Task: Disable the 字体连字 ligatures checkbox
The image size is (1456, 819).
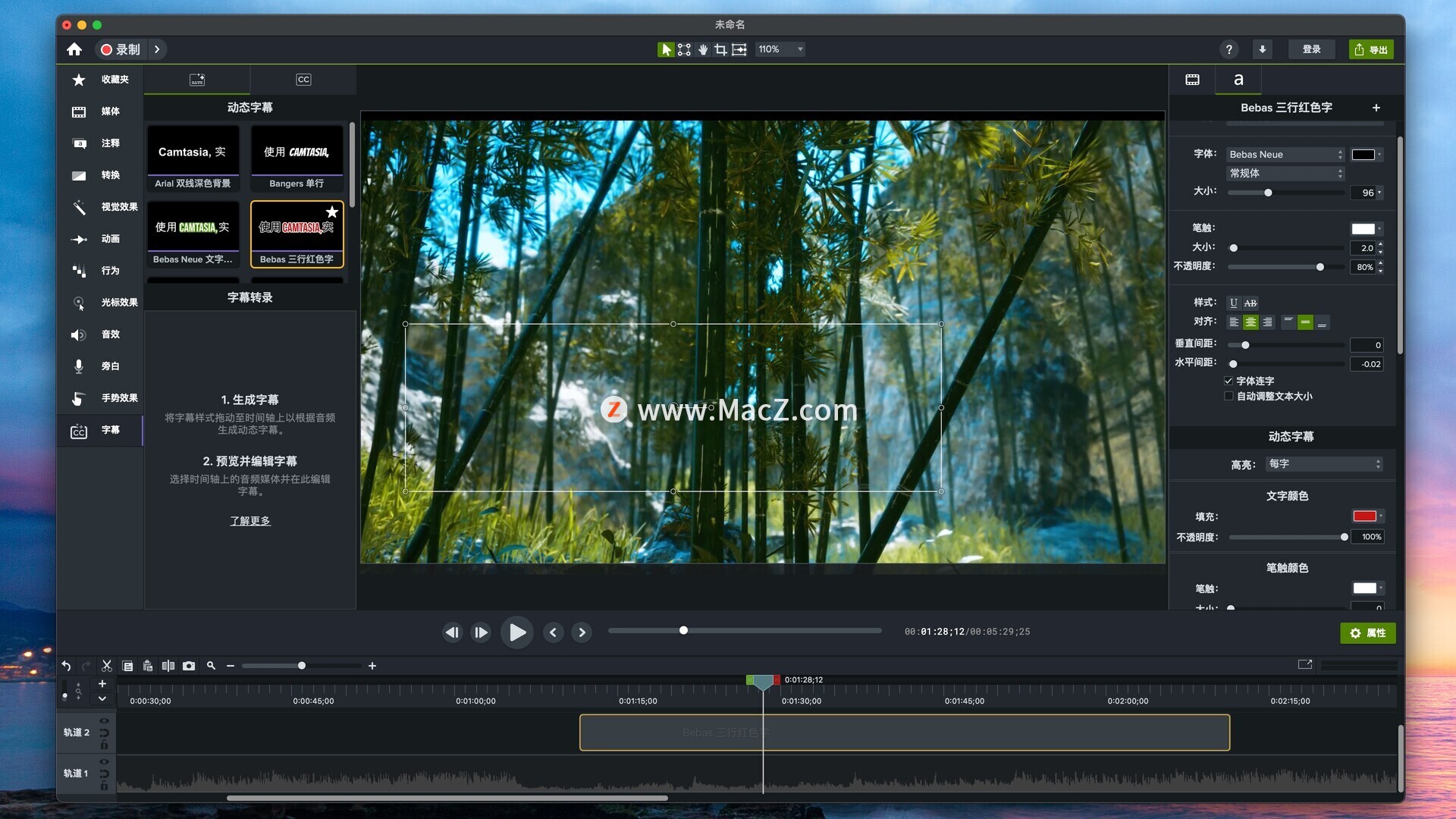Action: [x=1228, y=381]
